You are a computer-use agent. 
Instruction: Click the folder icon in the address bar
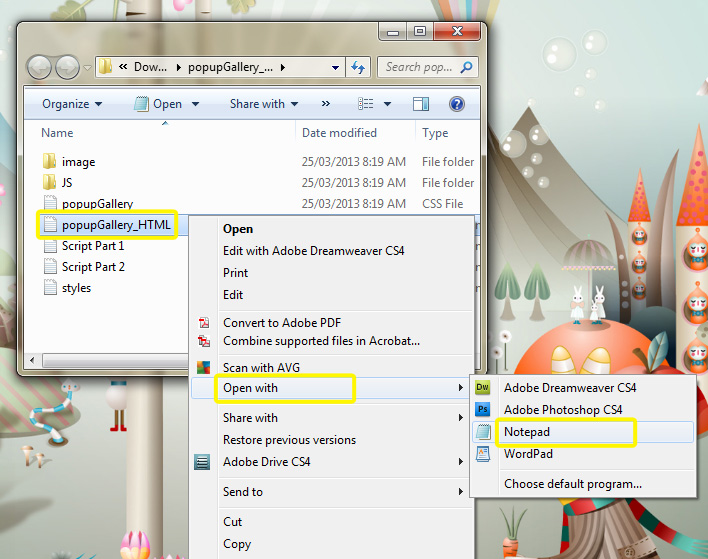[x=106, y=67]
